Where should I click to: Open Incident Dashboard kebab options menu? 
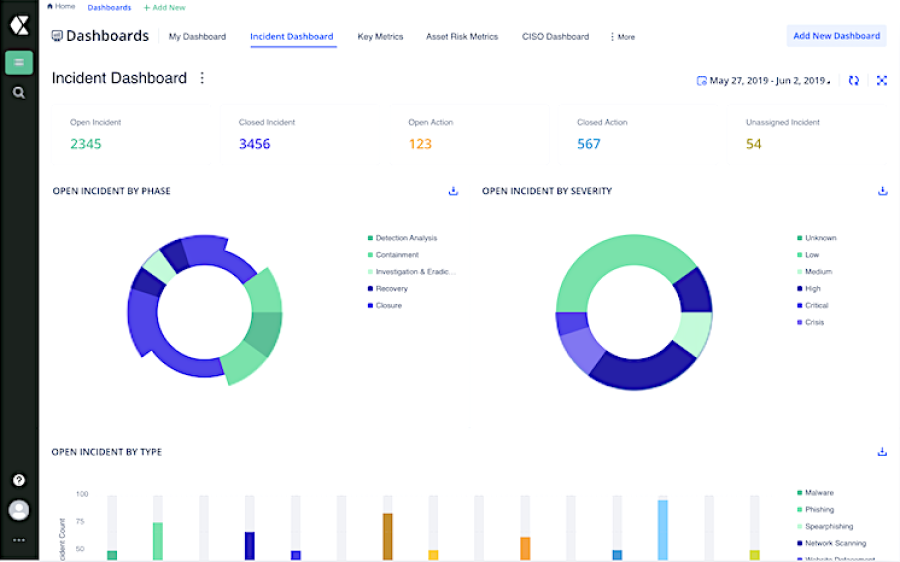point(202,78)
